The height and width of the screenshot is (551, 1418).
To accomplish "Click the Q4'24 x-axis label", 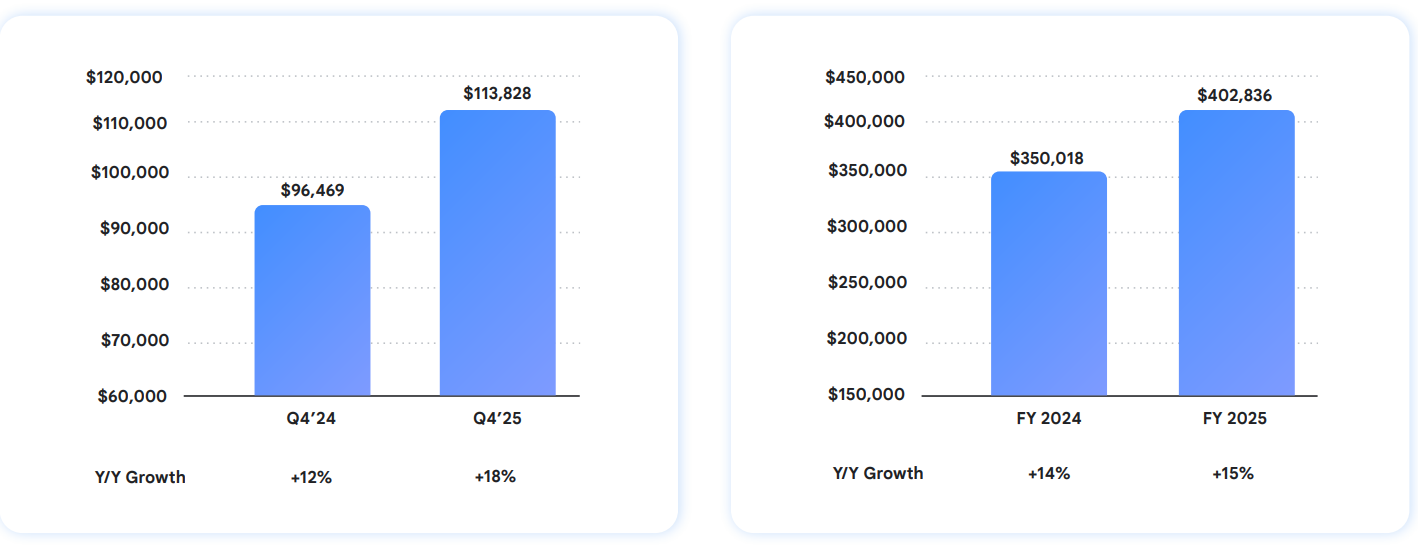I will pos(311,419).
